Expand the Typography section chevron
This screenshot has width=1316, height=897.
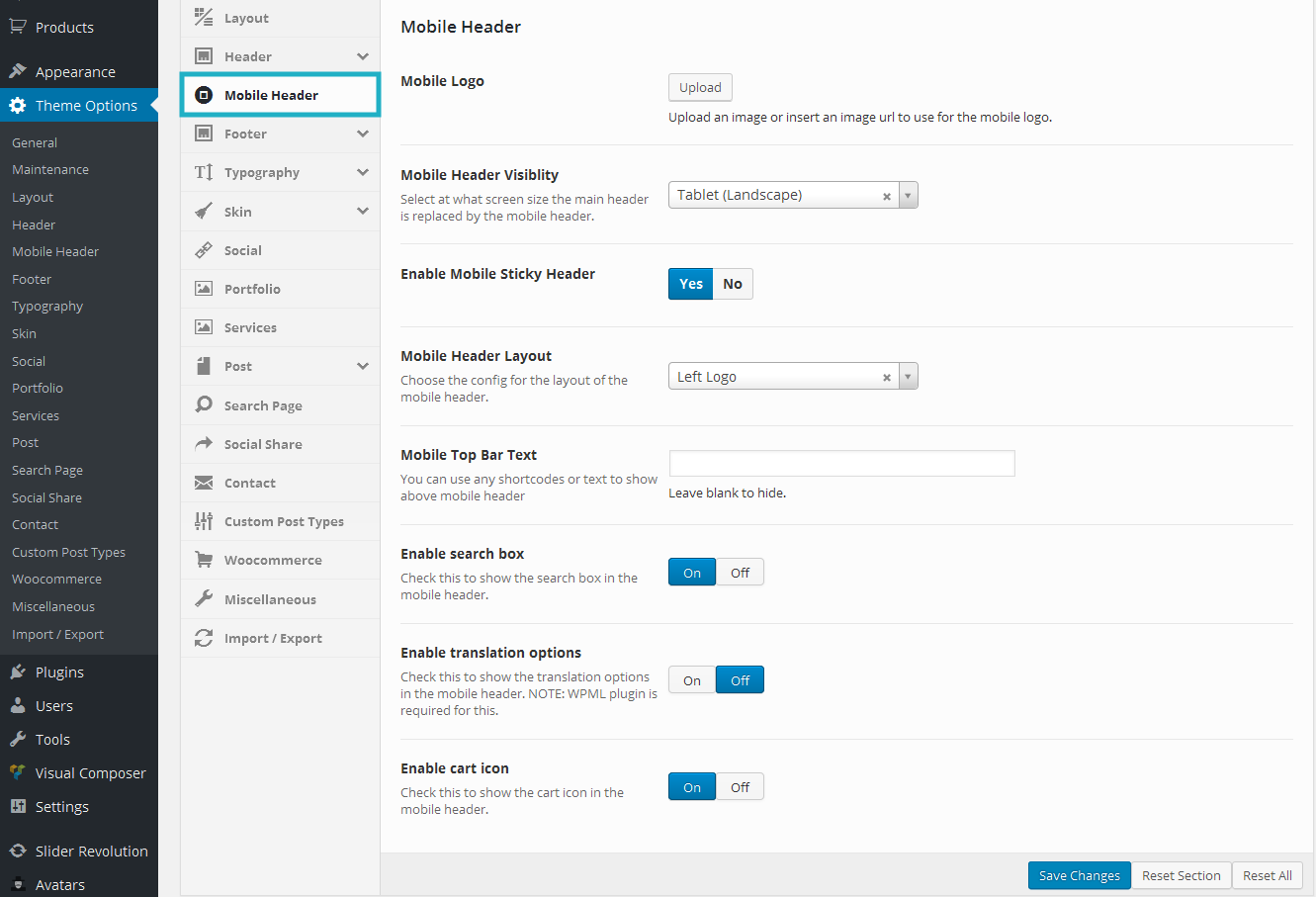tap(363, 172)
